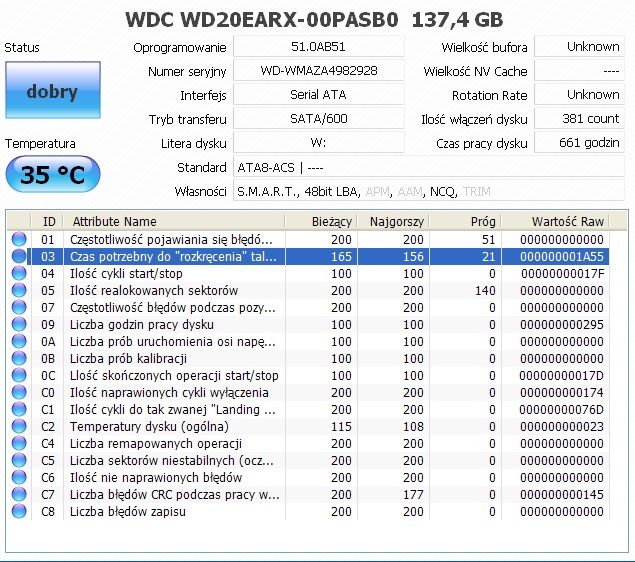The image size is (635, 562).
Task: Click the status orb for attribute 04
Action: (x=19, y=273)
